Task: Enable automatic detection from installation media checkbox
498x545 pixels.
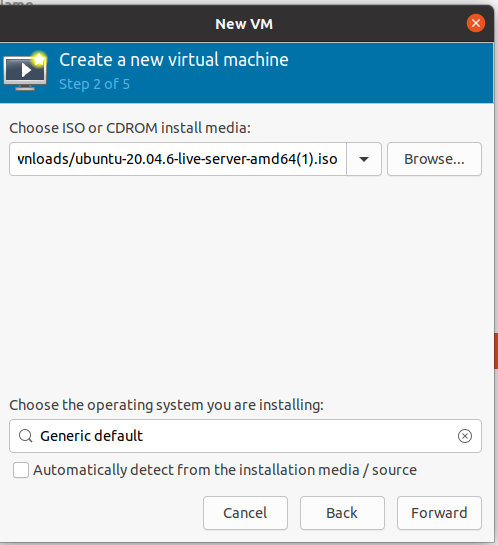Action: (x=21, y=470)
